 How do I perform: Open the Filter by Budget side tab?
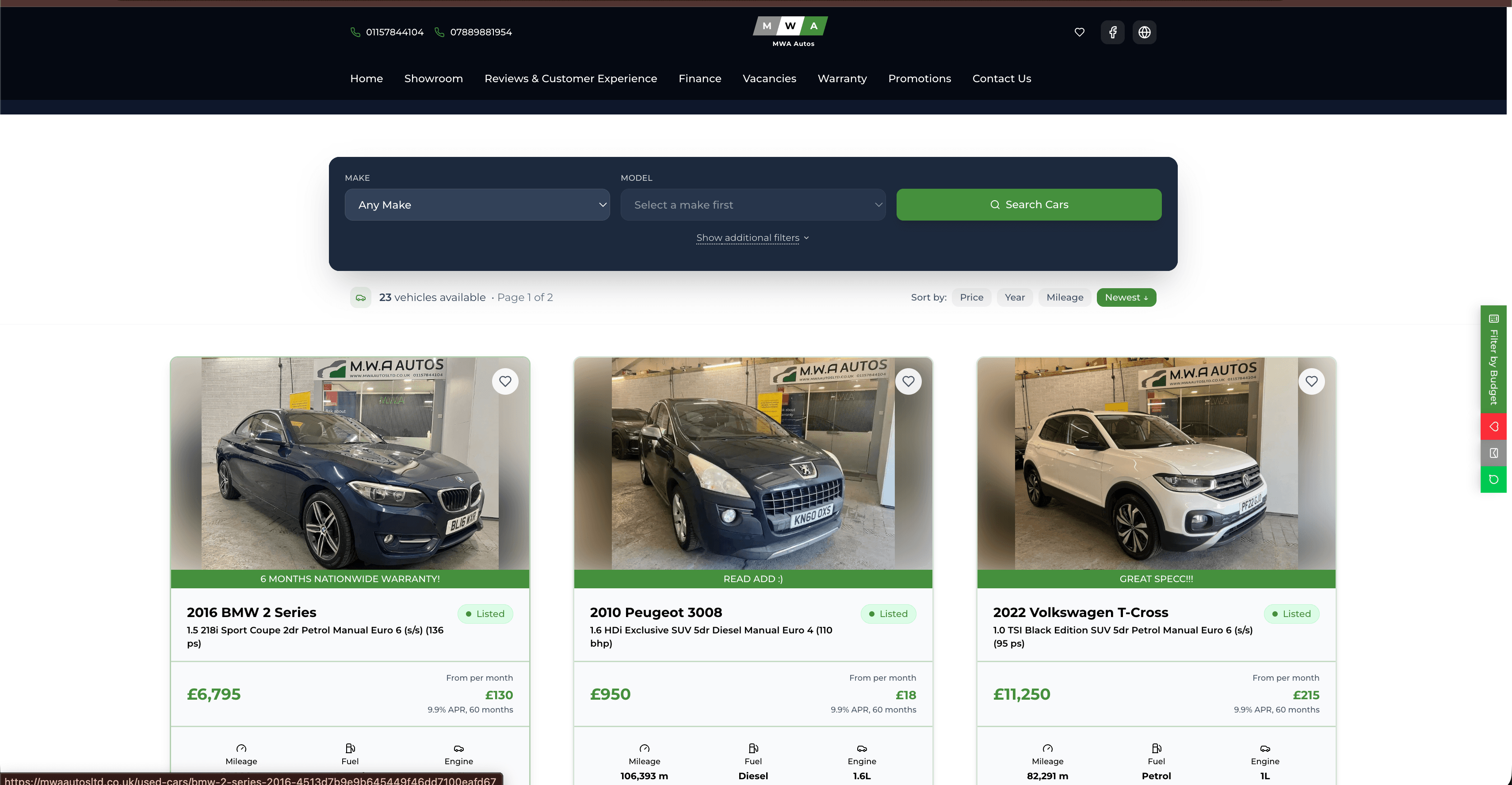1494,359
